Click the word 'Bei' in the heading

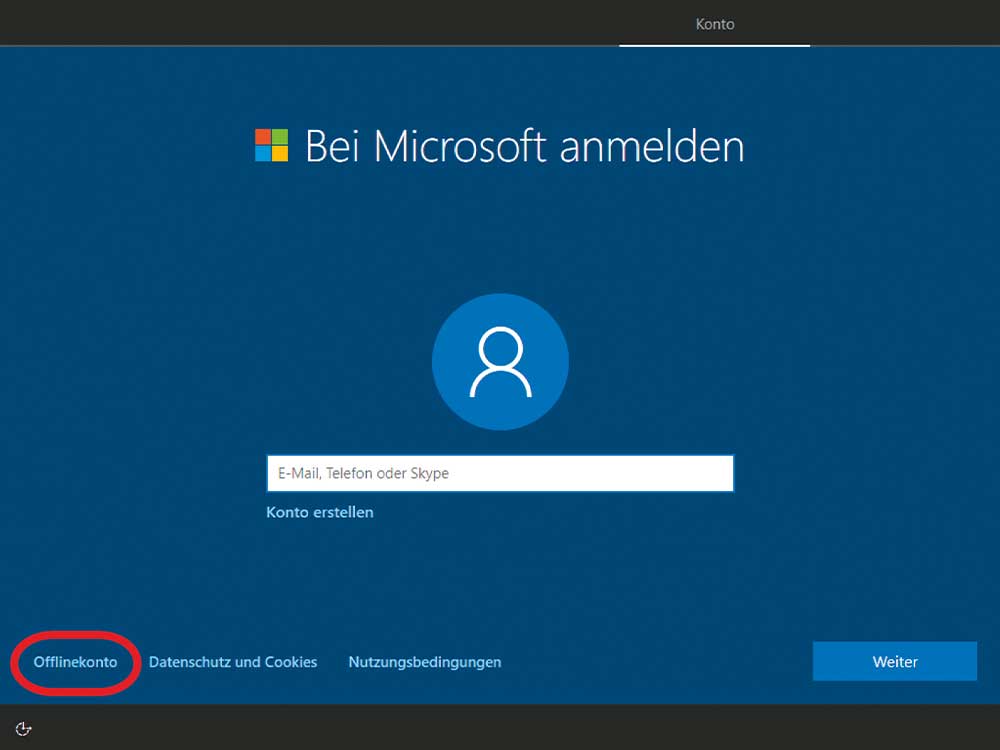(x=332, y=146)
